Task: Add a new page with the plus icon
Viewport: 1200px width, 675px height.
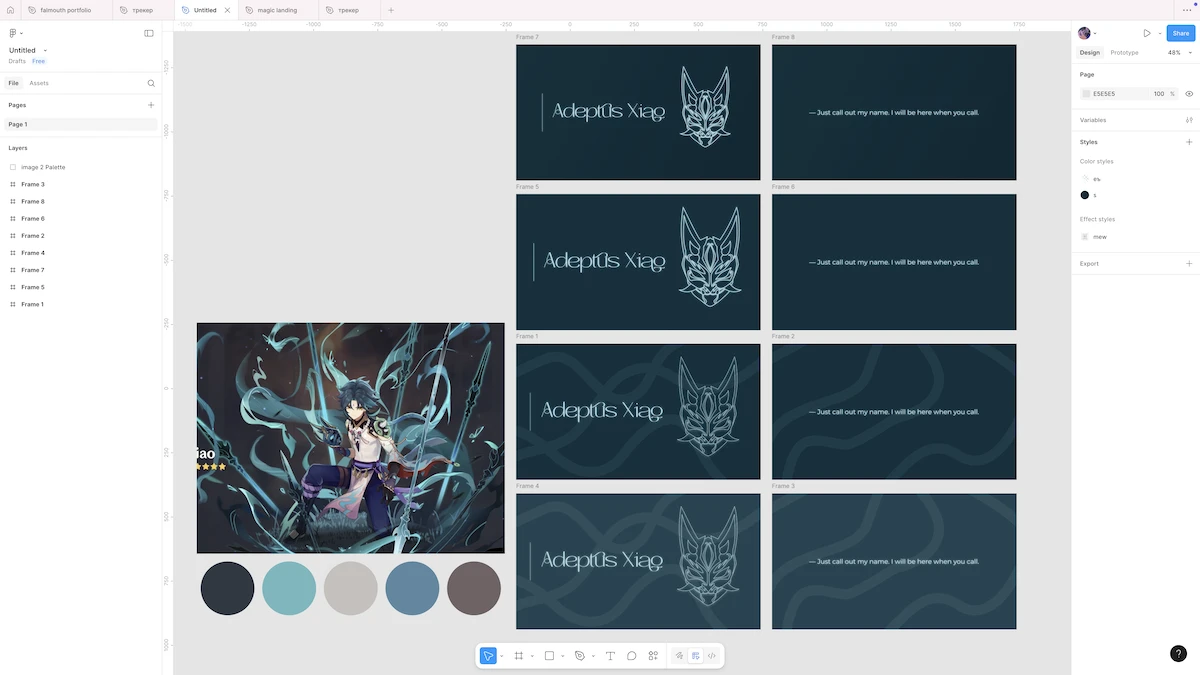Action: pos(151,105)
